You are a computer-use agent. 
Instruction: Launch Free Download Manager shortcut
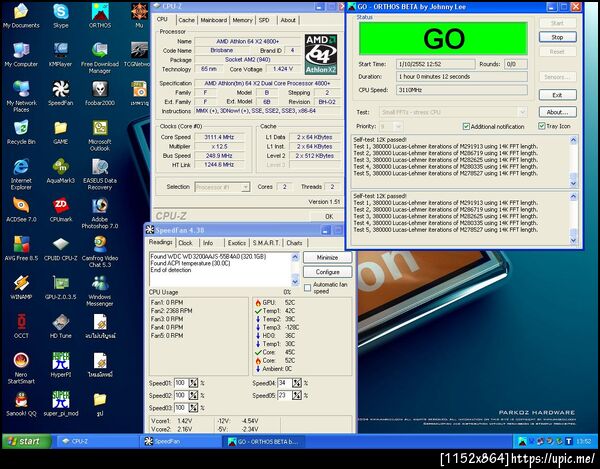click(x=100, y=58)
